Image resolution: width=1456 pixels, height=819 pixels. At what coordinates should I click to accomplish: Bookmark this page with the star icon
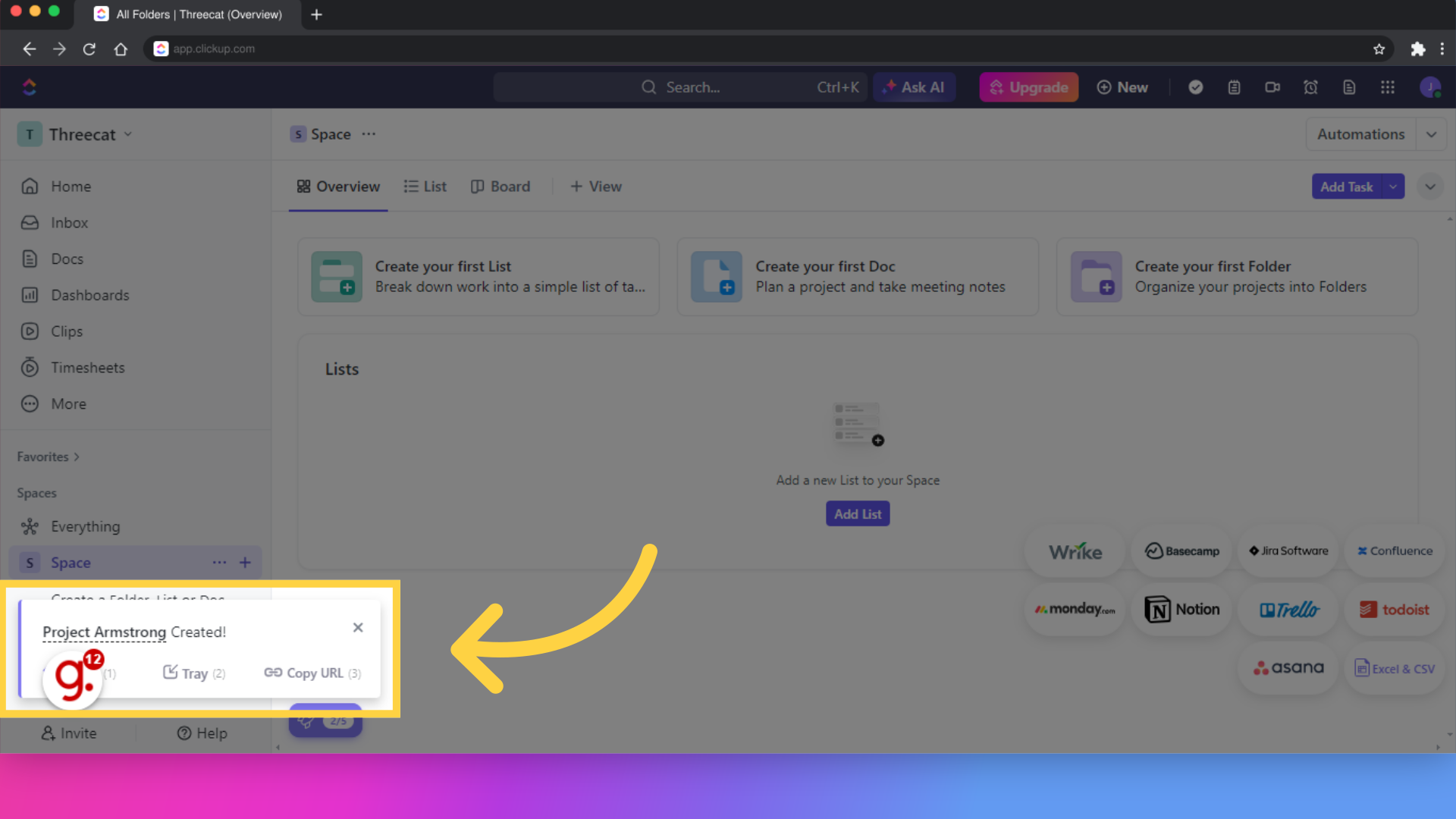(x=1379, y=49)
